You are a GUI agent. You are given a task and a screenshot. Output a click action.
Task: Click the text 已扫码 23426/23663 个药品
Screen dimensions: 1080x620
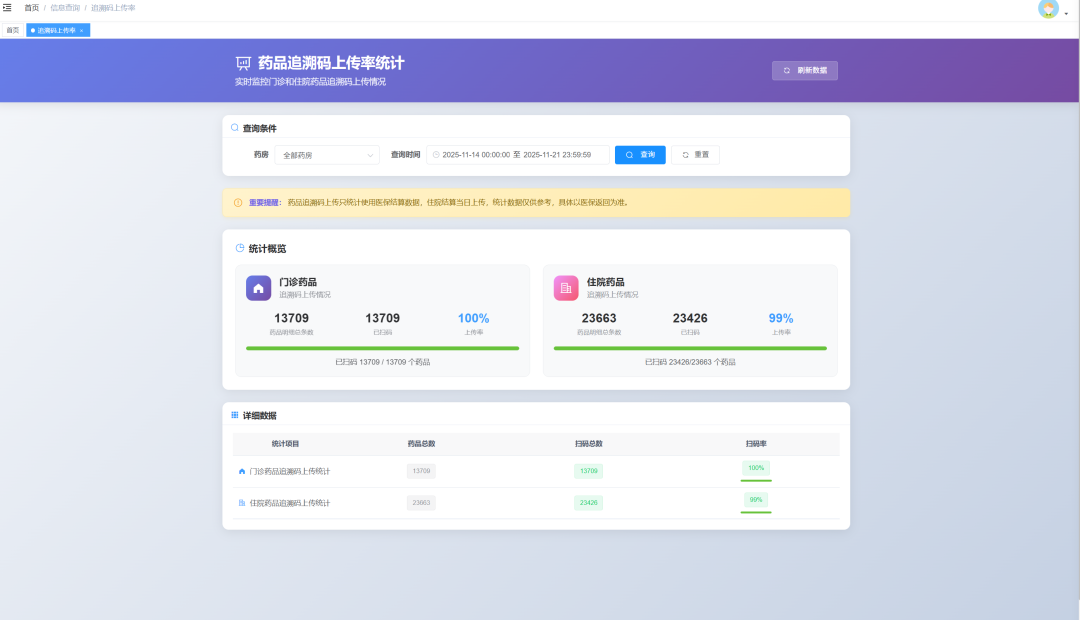(x=690, y=362)
